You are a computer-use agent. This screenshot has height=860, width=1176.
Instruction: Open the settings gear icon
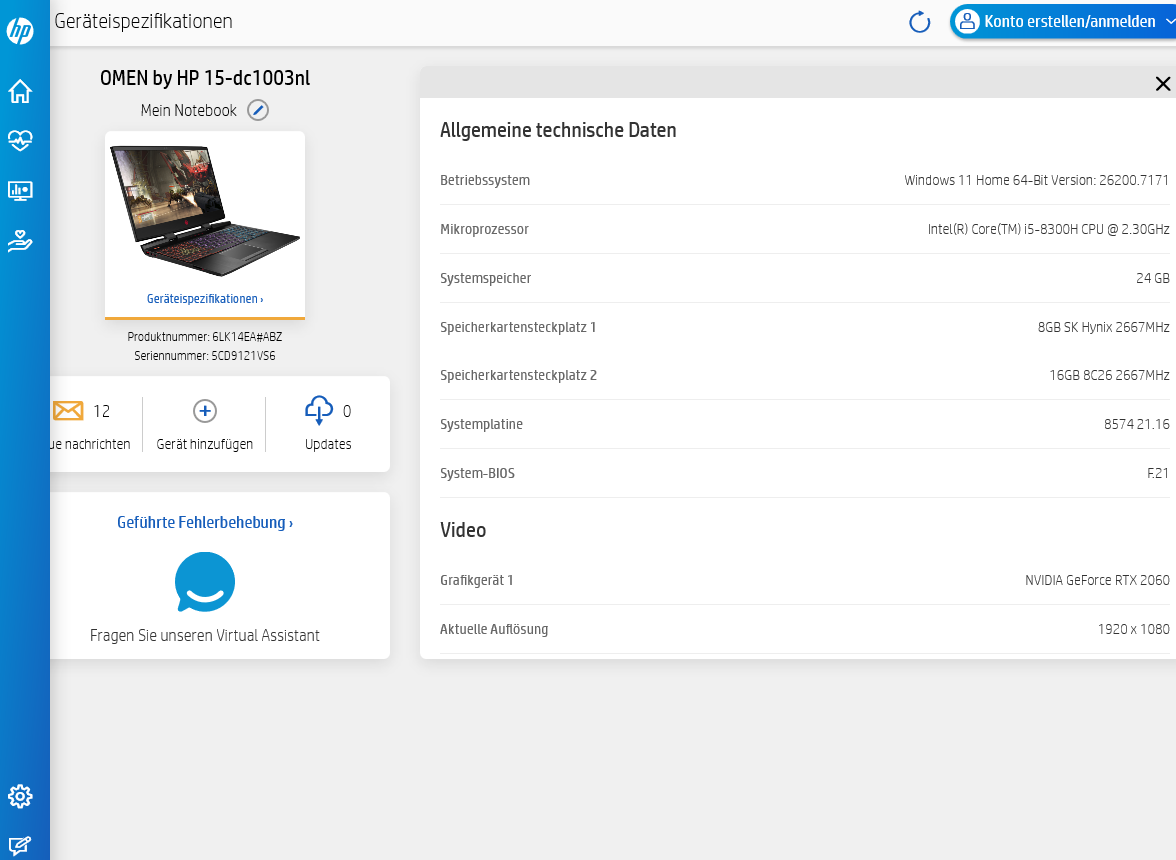click(20, 796)
